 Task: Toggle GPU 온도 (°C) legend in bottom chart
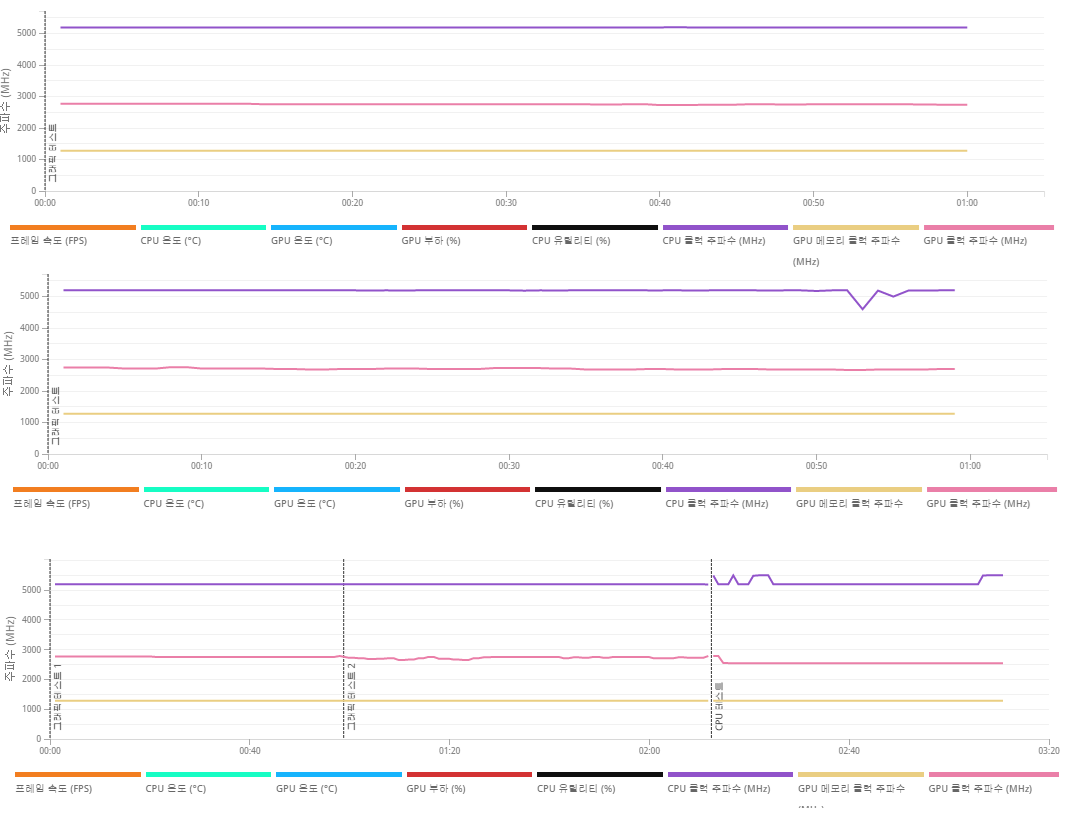pos(306,789)
